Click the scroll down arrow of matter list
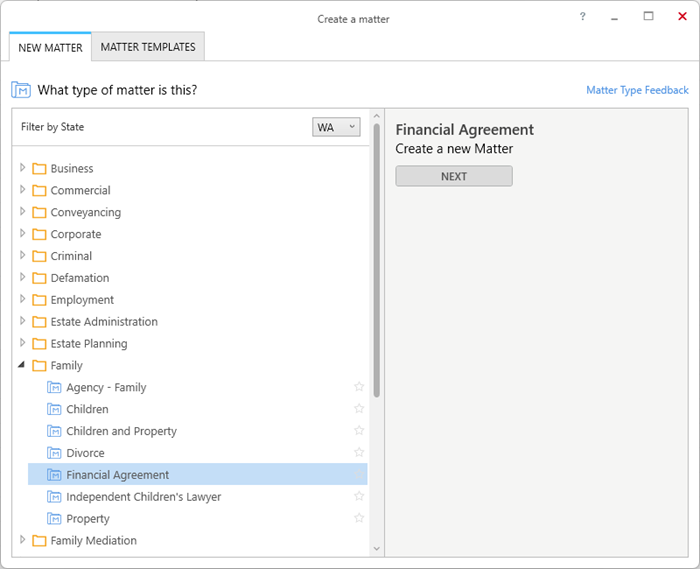700x569 pixels. (x=376, y=548)
